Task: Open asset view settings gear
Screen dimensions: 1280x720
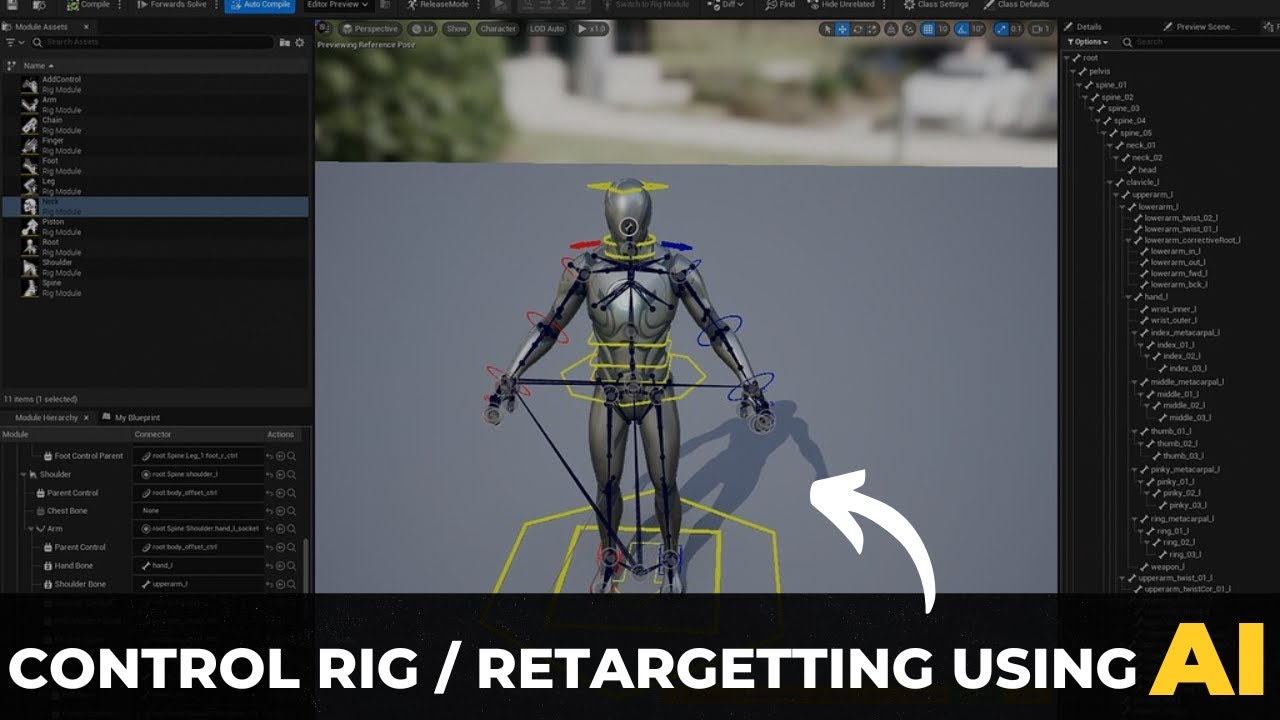Action: pyautogui.click(x=299, y=43)
